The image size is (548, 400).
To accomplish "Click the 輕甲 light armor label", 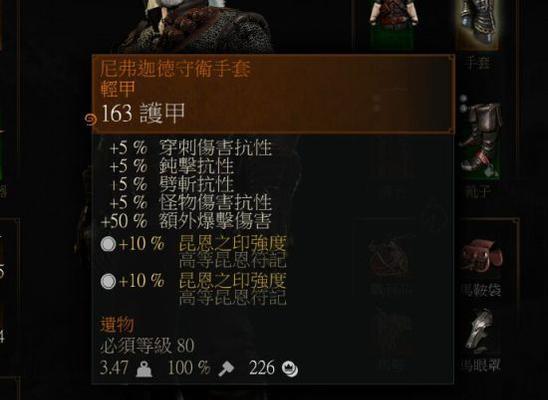I will (118, 88).
